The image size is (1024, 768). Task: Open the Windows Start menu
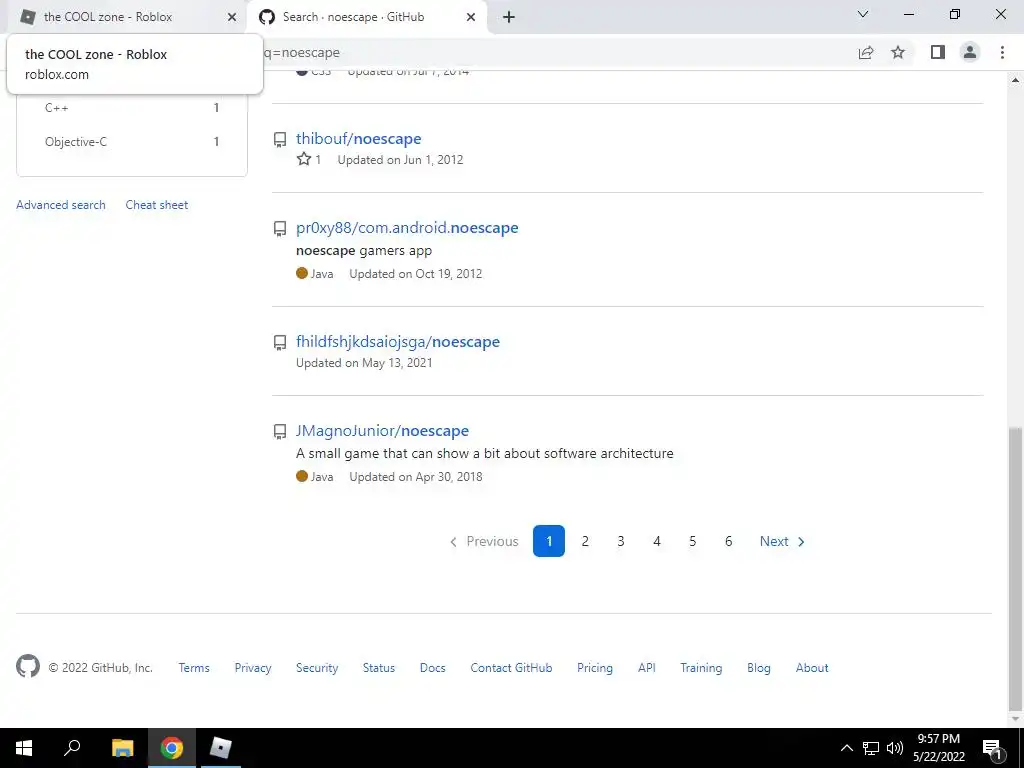point(24,748)
